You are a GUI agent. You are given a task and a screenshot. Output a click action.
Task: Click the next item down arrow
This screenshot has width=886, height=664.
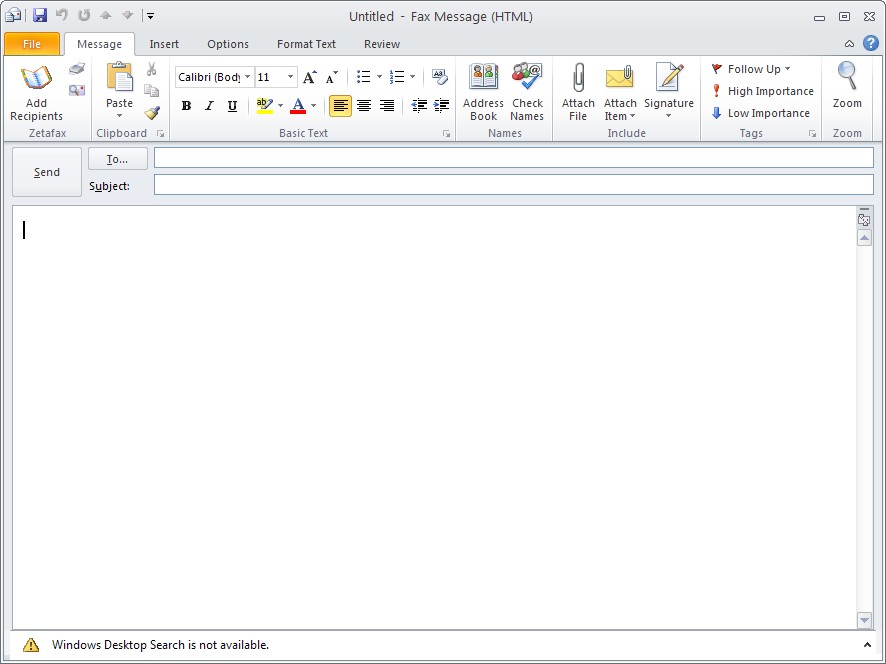click(128, 15)
